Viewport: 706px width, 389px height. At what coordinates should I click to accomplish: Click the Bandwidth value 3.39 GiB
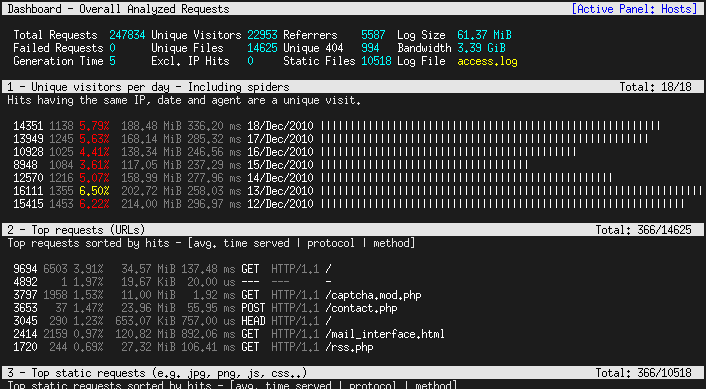click(x=481, y=48)
